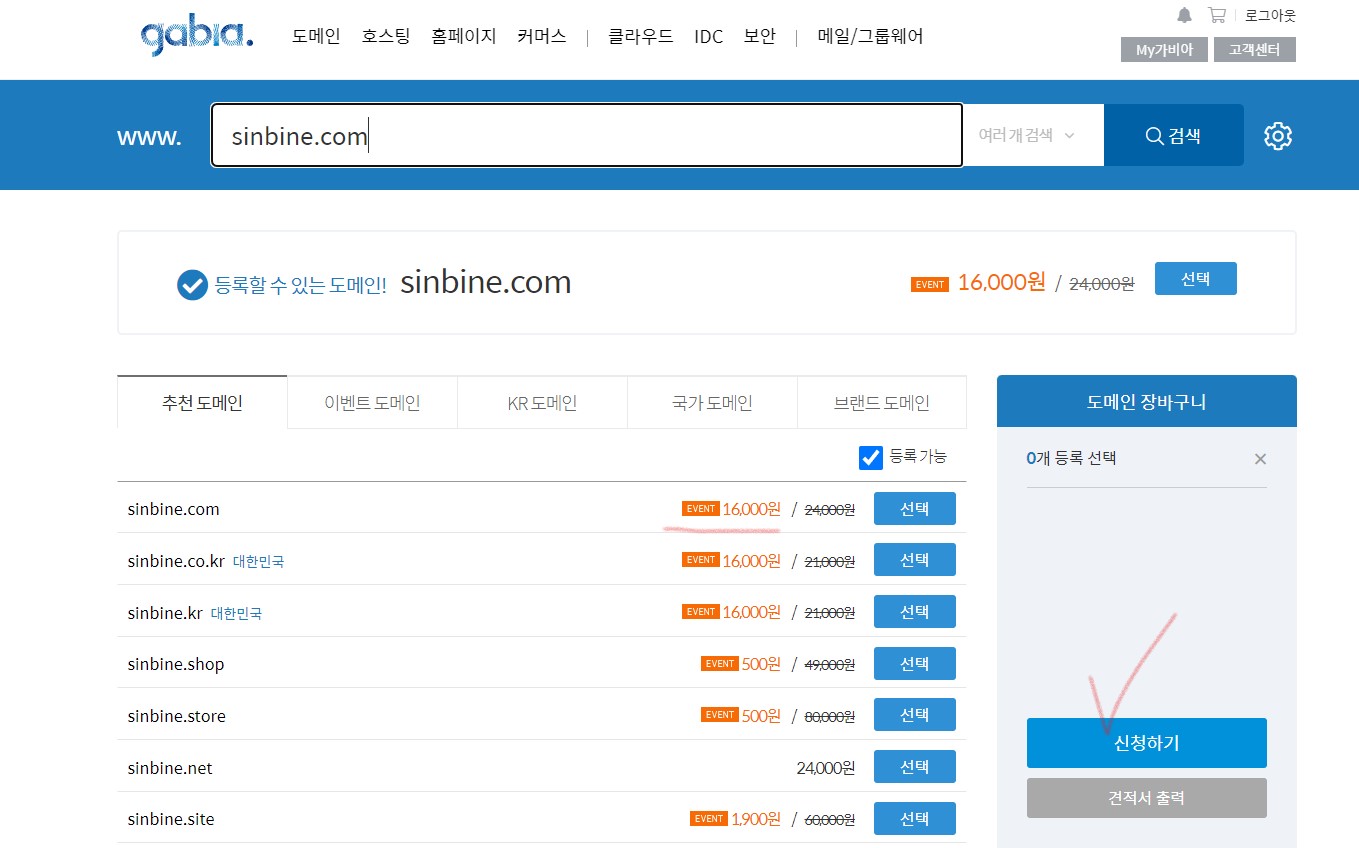Open the 고객센터 button
1359x848 pixels.
pos(1255,49)
